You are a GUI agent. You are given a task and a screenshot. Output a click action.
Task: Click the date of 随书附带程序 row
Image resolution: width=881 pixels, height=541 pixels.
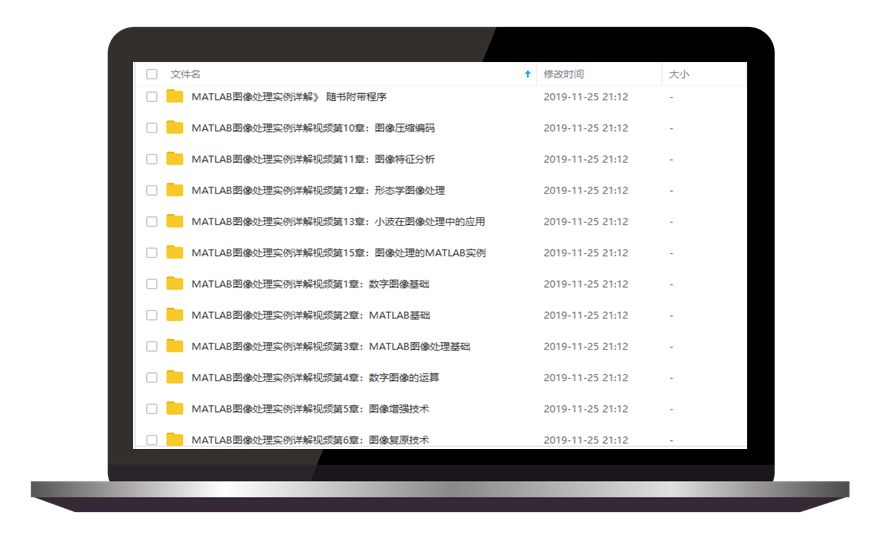[585, 97]
